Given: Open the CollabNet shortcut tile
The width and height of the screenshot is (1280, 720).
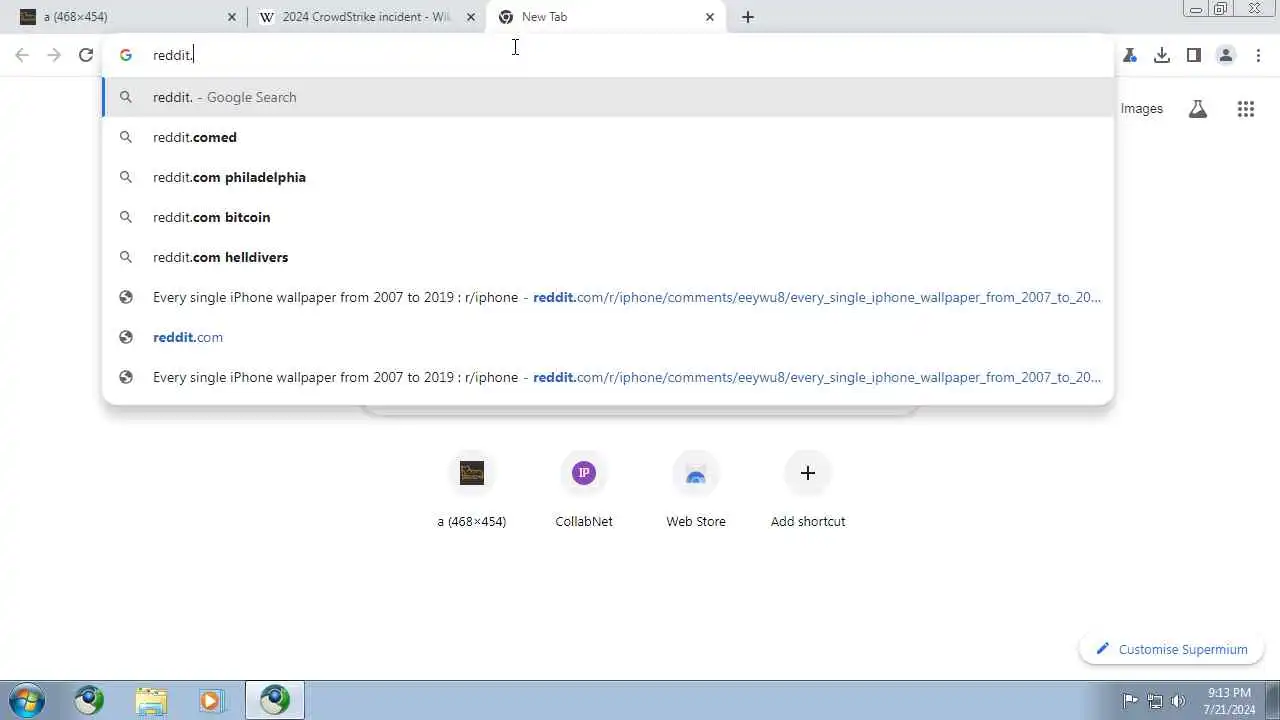Looking at the screenshot, I should pyautogui.click(x=584, y=490).
